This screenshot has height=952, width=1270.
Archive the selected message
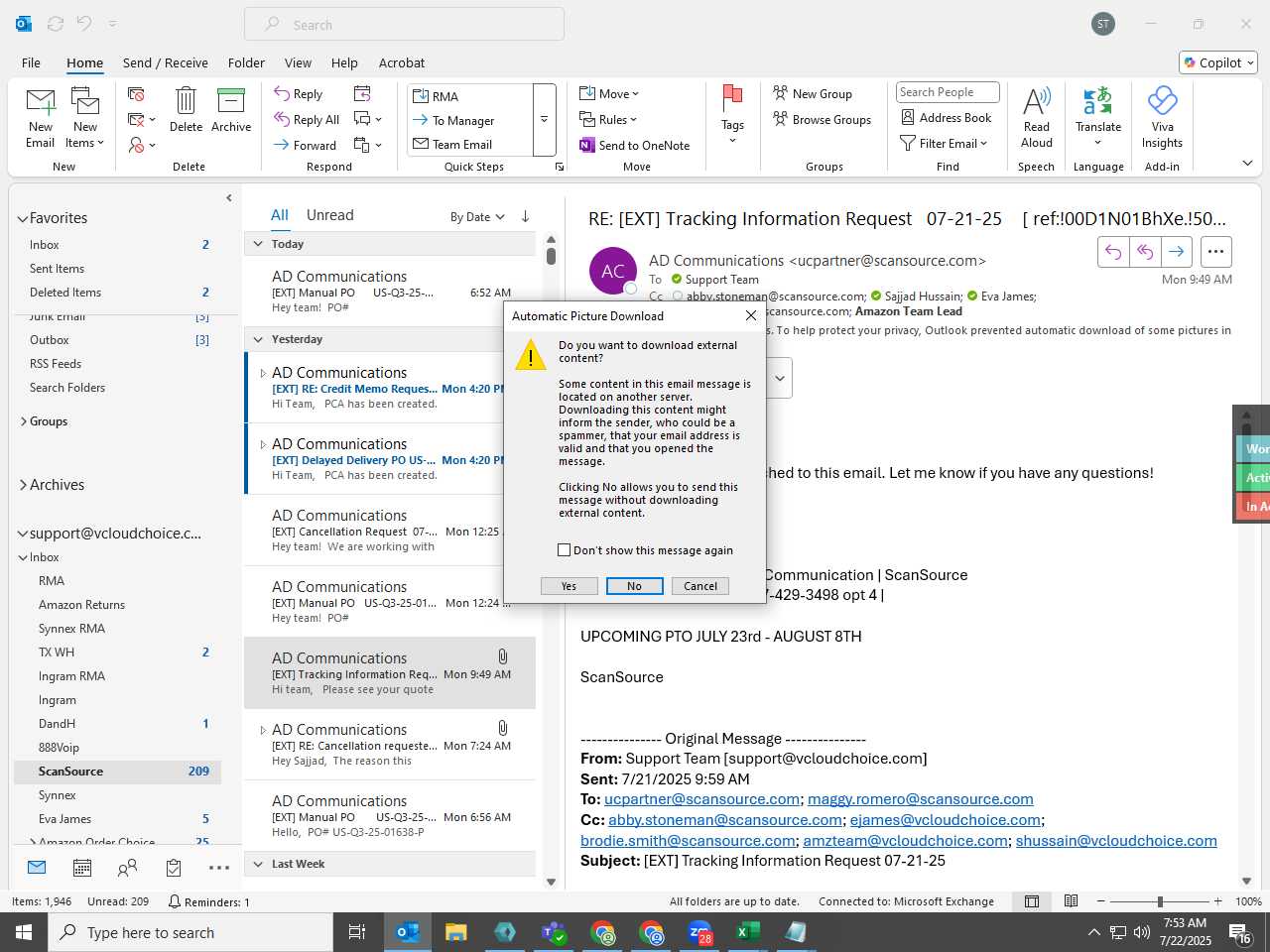tap(231, 109)
